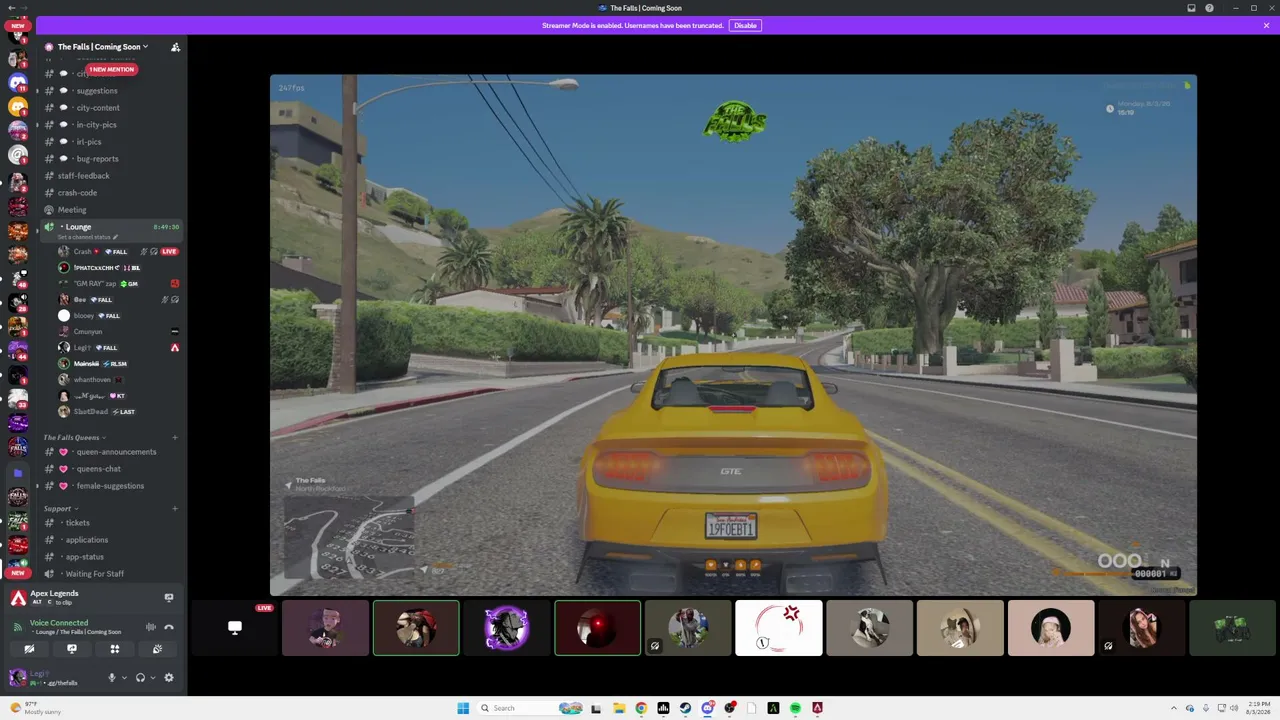Image resolution: width=1280 pixels, height=720 pixels.
Task: Click the invite people icon
Action: (175, 47)
